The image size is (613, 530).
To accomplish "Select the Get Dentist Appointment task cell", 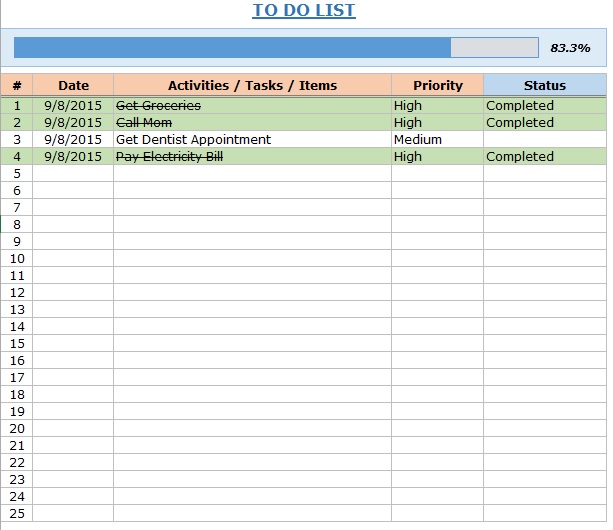I will [252, 140].
